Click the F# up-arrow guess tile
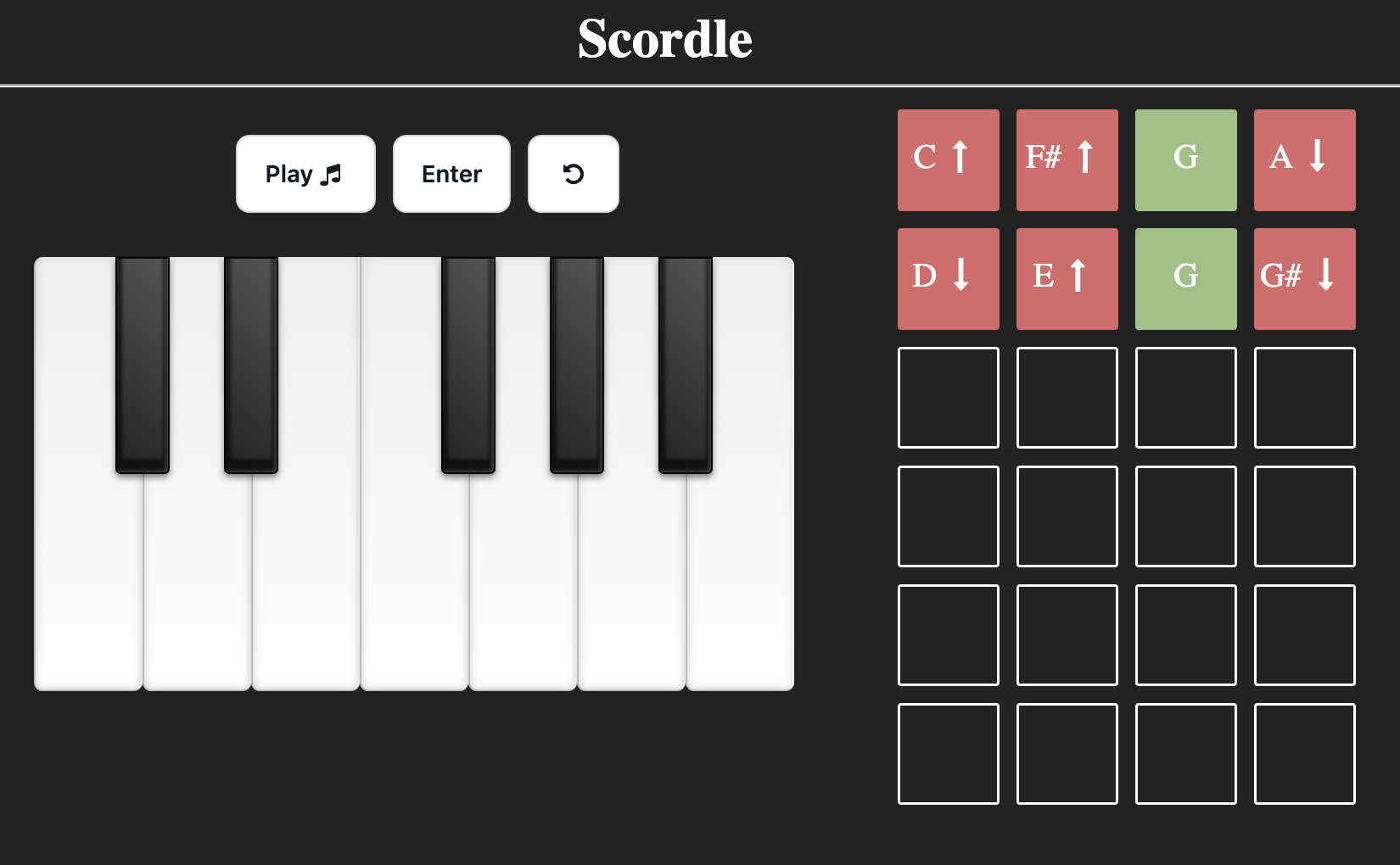Image resolution: width=1400 pixels, height=865 pixels. coord(1067,159)
